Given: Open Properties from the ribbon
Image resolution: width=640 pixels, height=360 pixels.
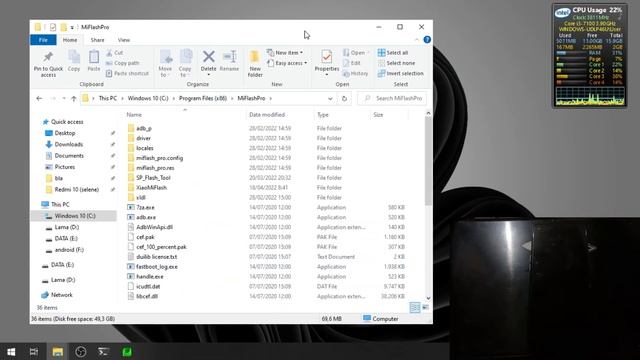Looking at the screenshot, I should pyautogui.click(x=327, y=62).
